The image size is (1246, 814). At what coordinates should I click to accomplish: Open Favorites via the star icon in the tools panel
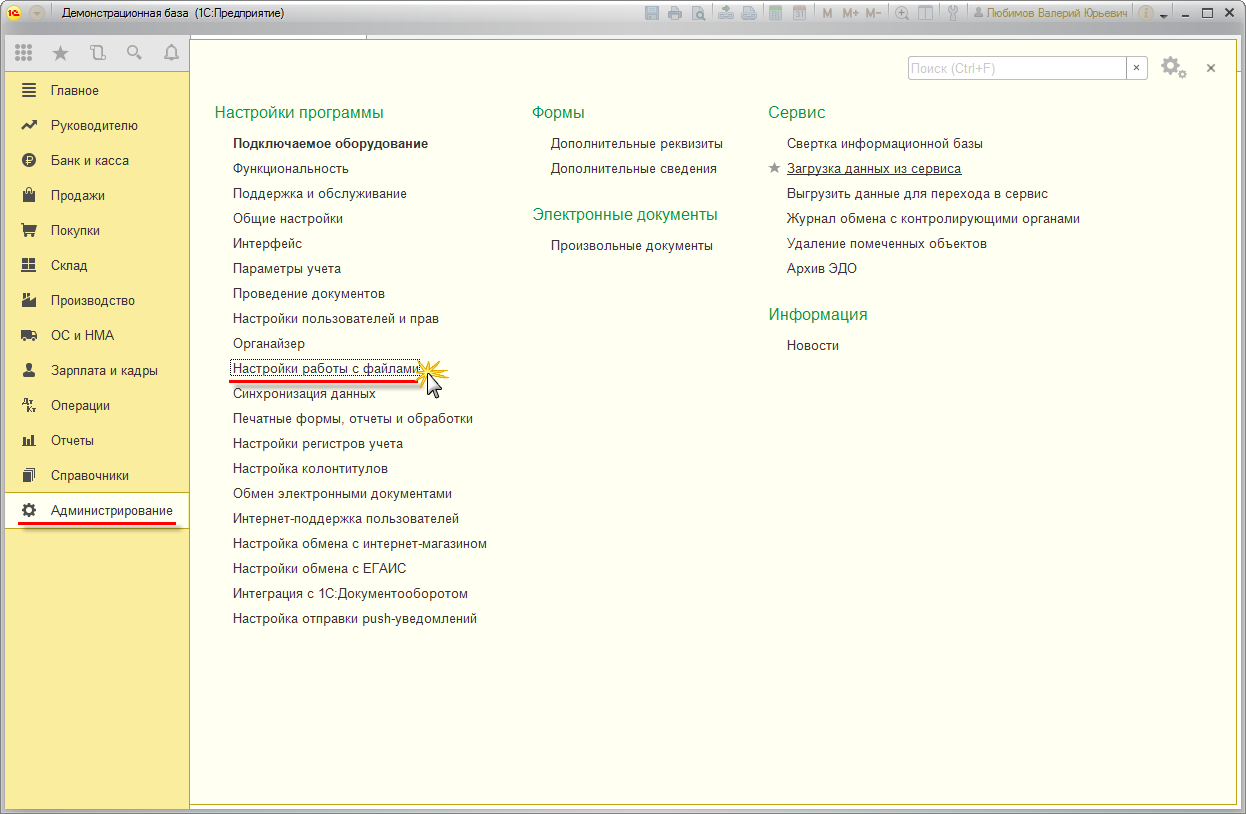pos(60,53)
